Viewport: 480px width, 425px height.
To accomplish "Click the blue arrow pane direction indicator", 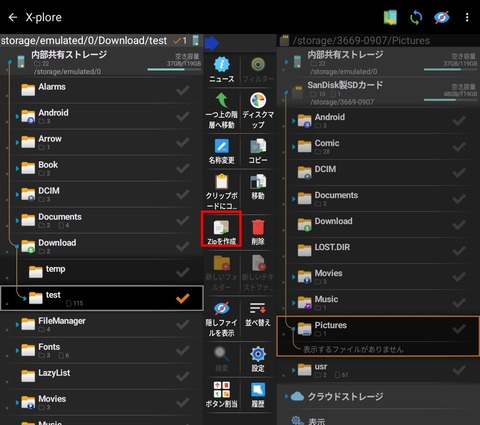I will coord(212,43).
